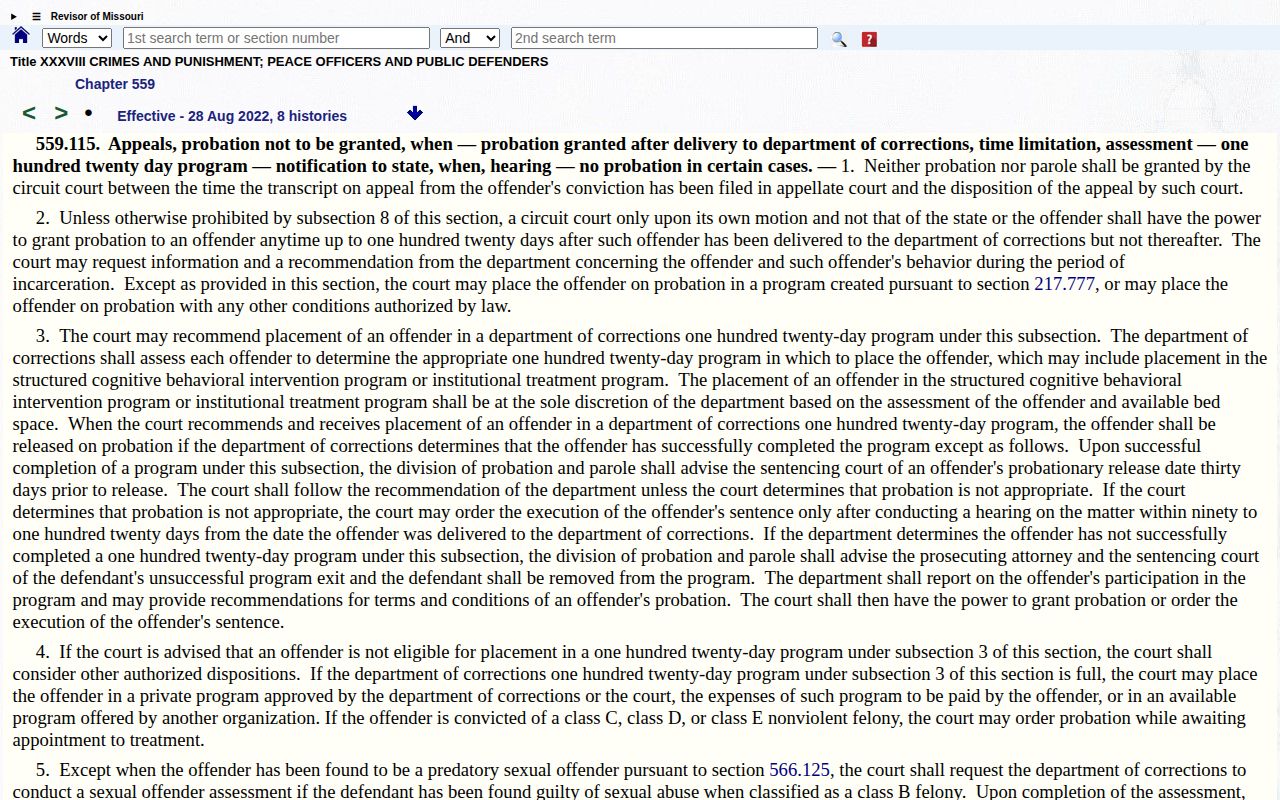
Task: Click the bullet dot beside the navigation arrows
Action: [88, 113]
